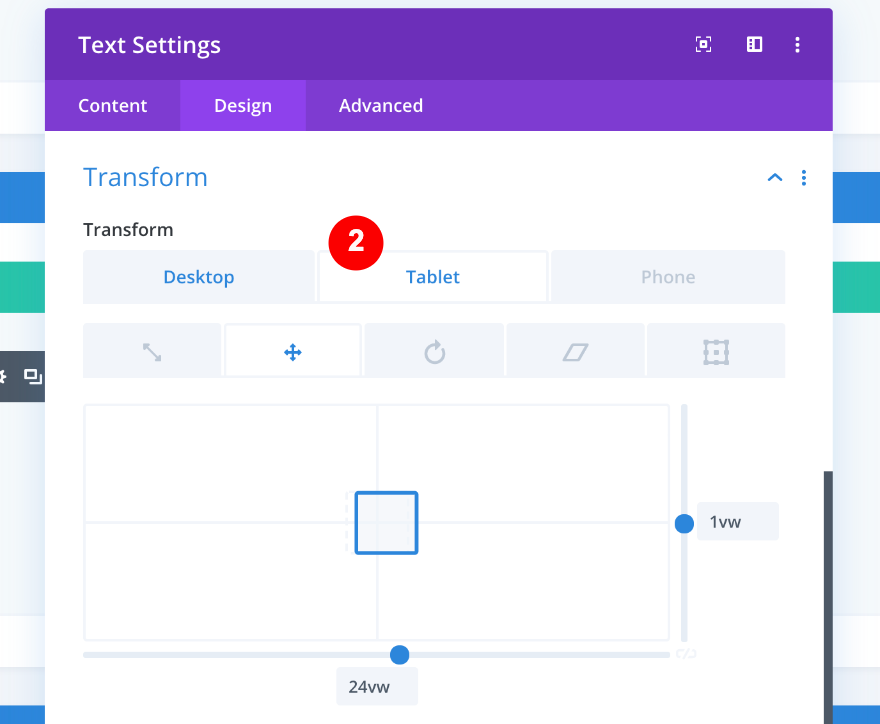Select the Desktop responsive view
The height and width of the screenshot is (724, 880).
click(x=198, y=276)
